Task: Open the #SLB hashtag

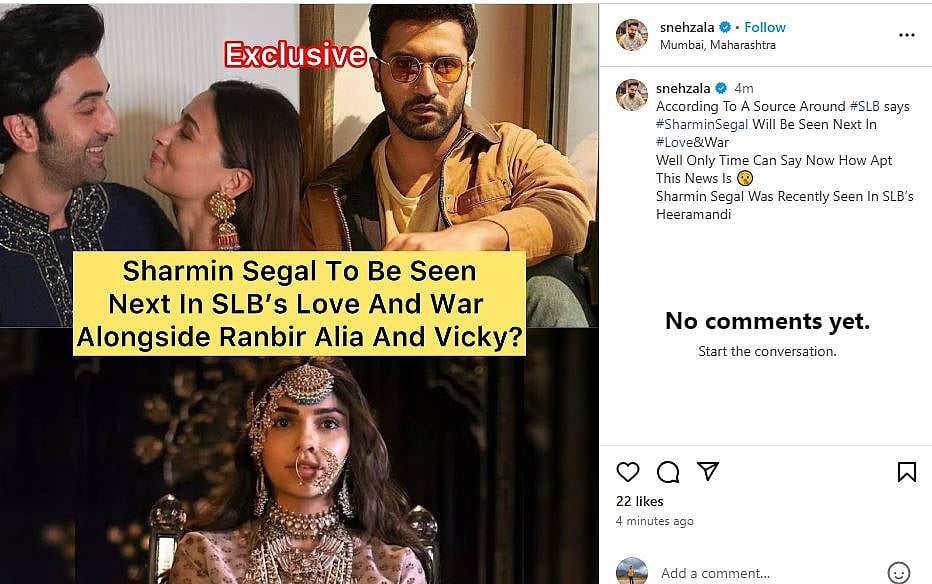Action: (x=864, y=106)
